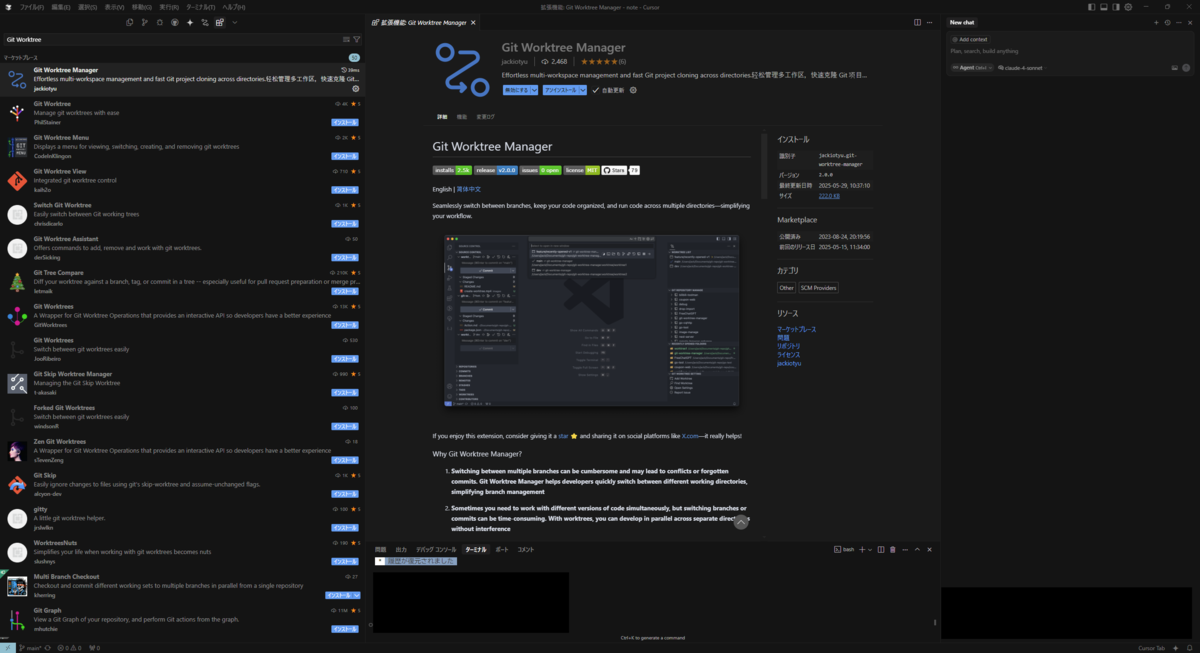Switch to the 機能 features tab
Viewport: 1200px width, 653px height.
coord(462,117)
